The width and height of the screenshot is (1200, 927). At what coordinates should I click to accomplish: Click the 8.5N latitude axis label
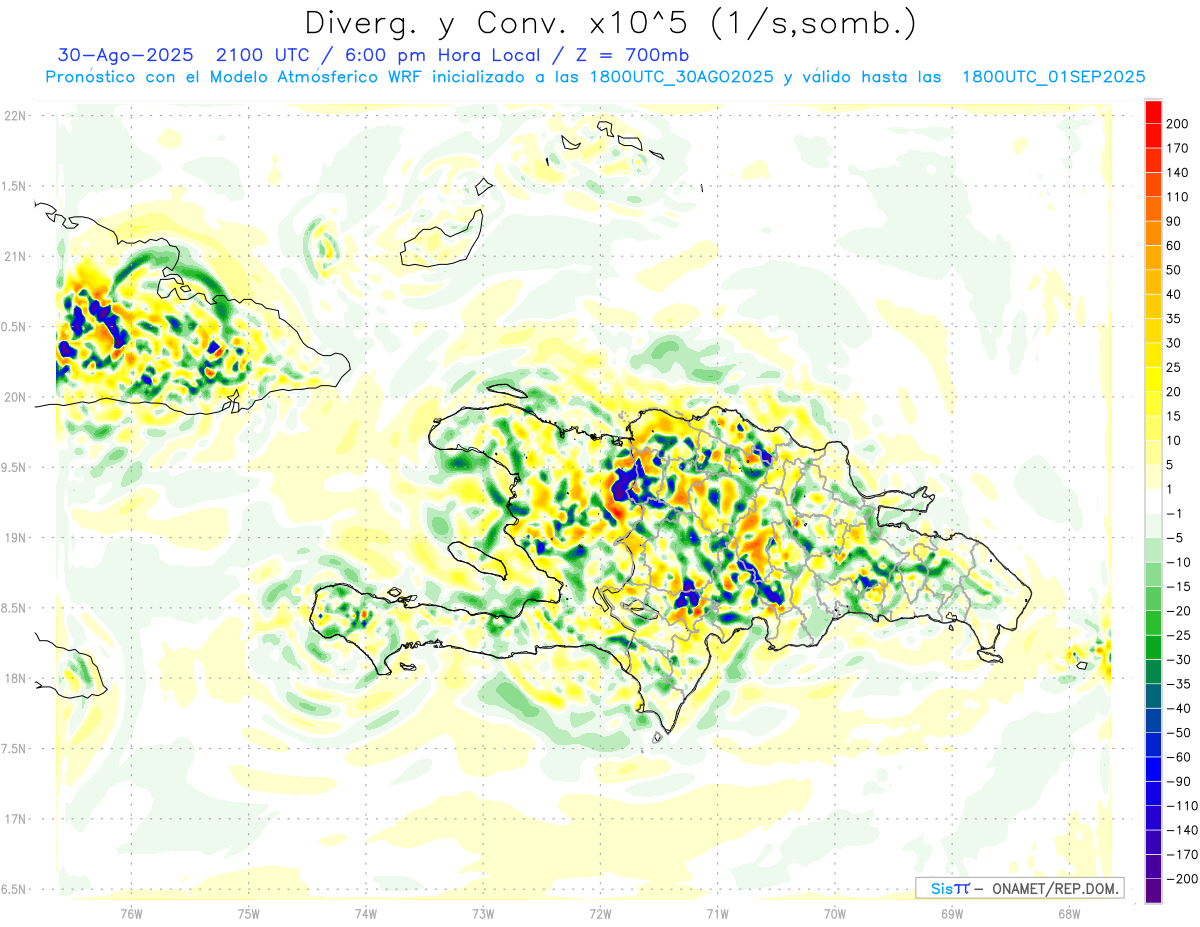click(14, 608)
